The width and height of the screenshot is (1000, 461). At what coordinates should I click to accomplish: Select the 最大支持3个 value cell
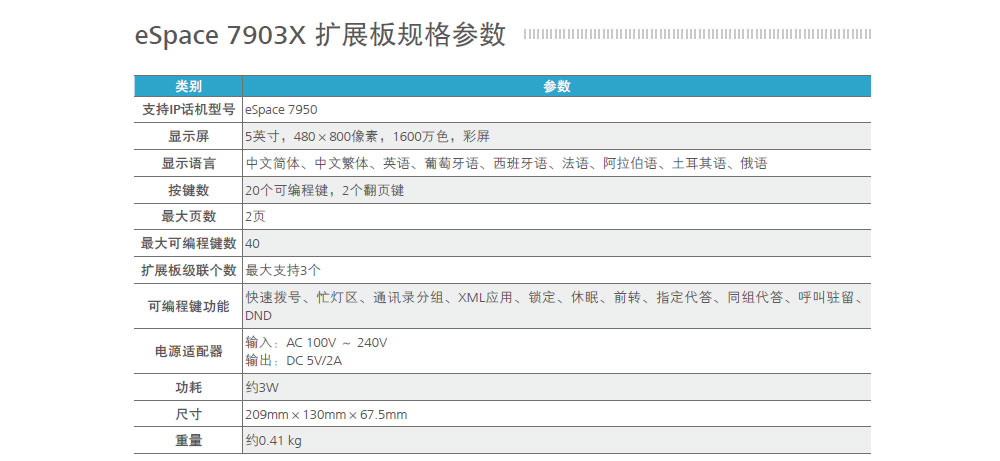click(283, 270)
